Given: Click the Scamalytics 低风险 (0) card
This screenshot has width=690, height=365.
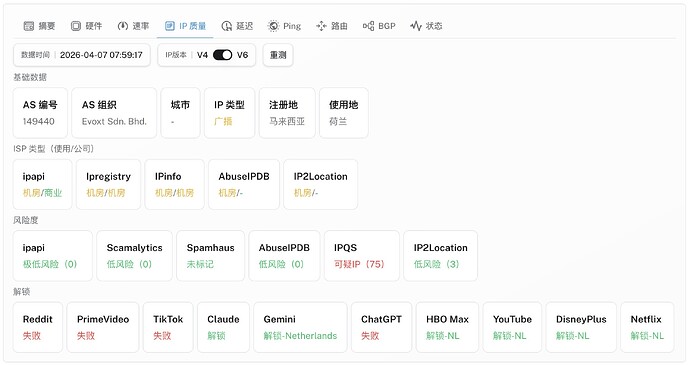Looking at the screenshot, I should pyautogui.click(x=134, y=255).
